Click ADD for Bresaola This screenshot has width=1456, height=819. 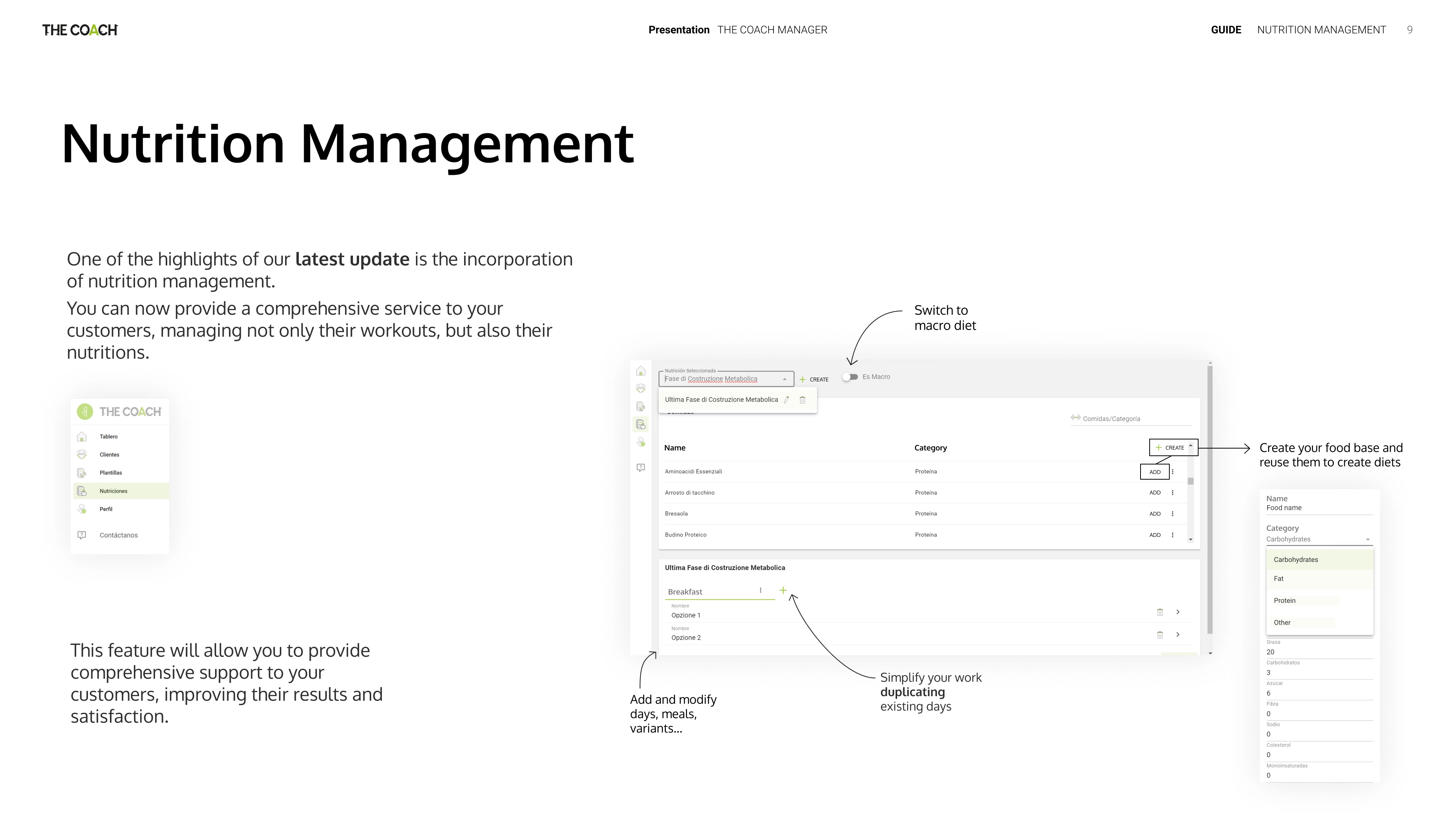click(1155, 514)
